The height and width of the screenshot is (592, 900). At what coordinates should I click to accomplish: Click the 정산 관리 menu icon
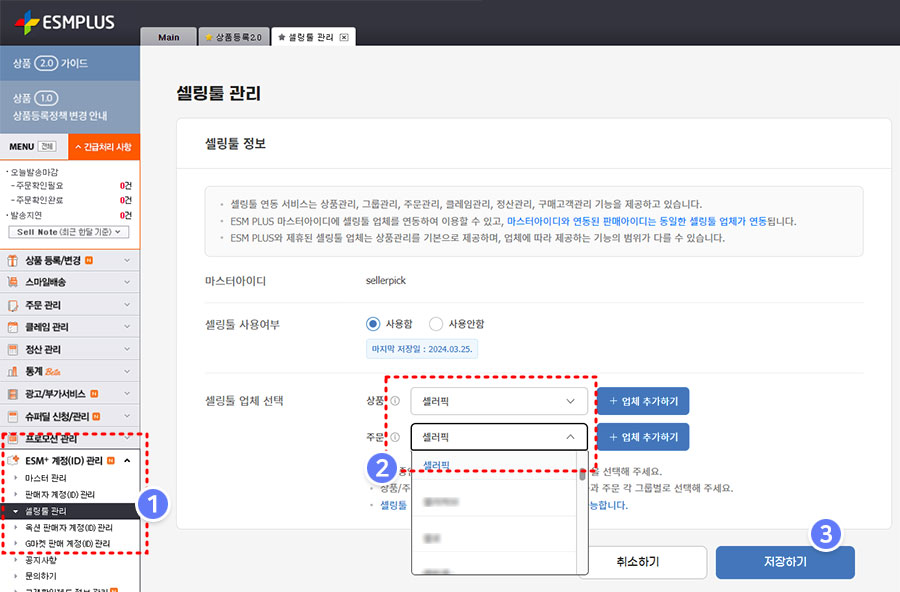point(13,350)
